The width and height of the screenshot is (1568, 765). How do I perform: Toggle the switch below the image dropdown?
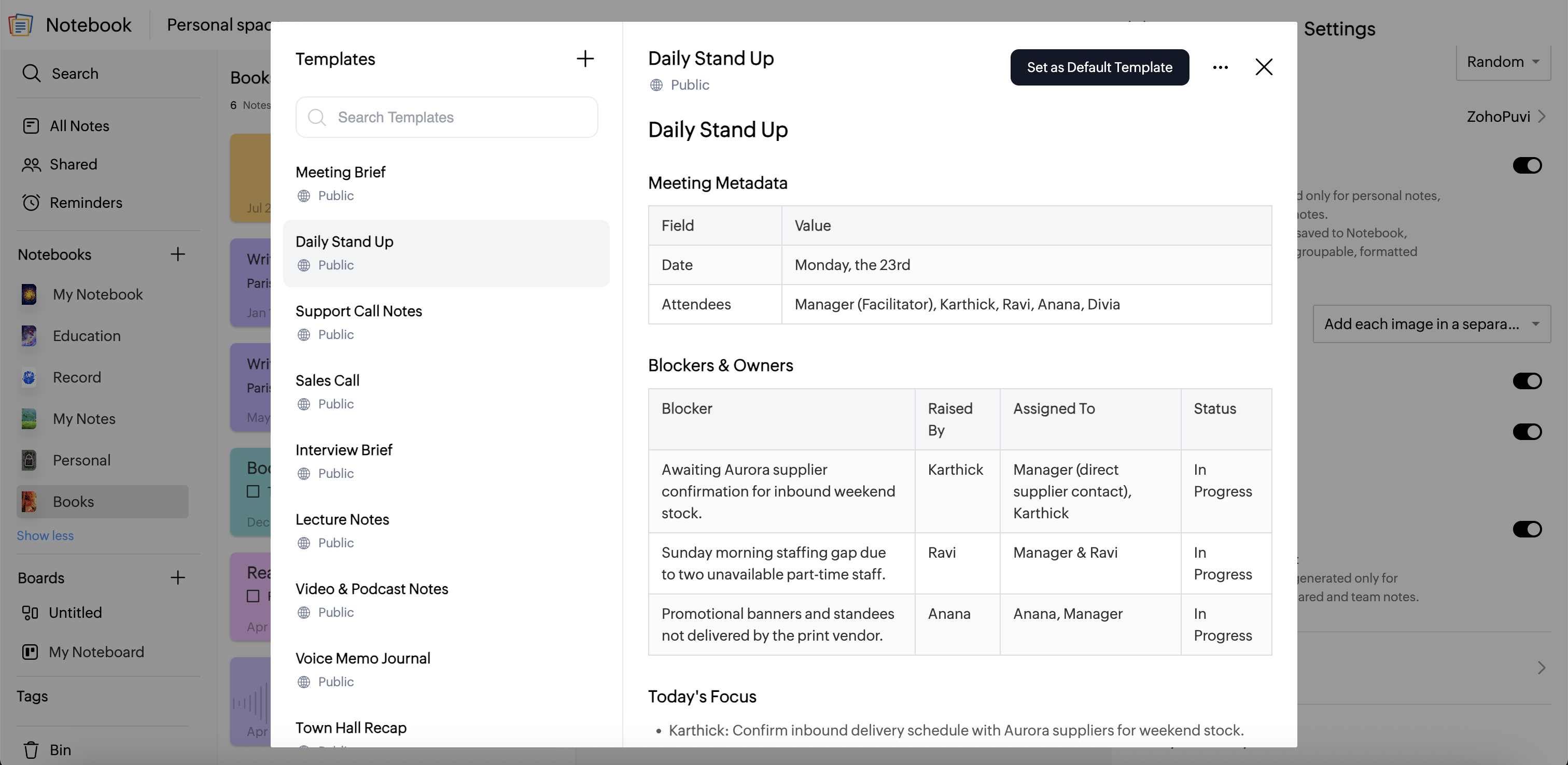click(x=1527, y=381)
